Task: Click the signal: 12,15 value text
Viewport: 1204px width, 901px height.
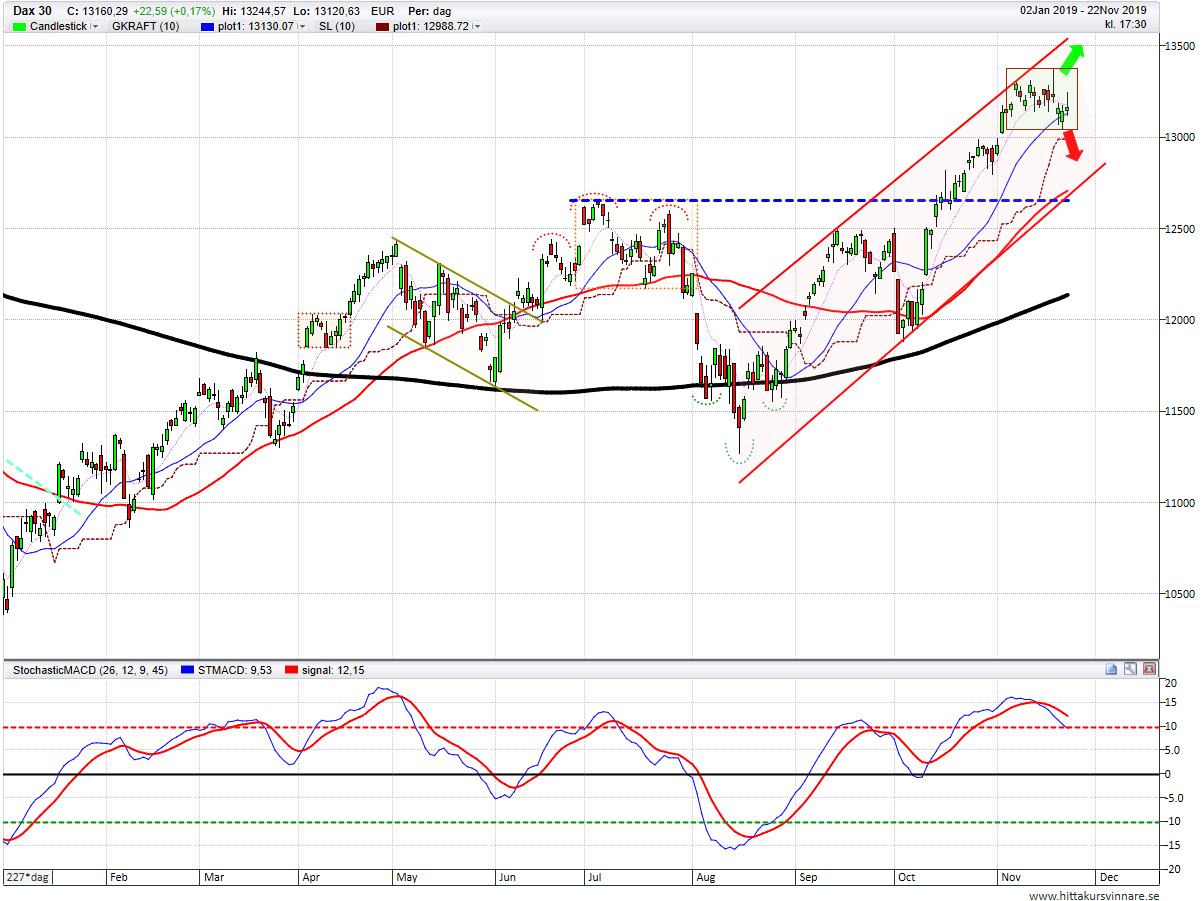Action: (333, 669)
